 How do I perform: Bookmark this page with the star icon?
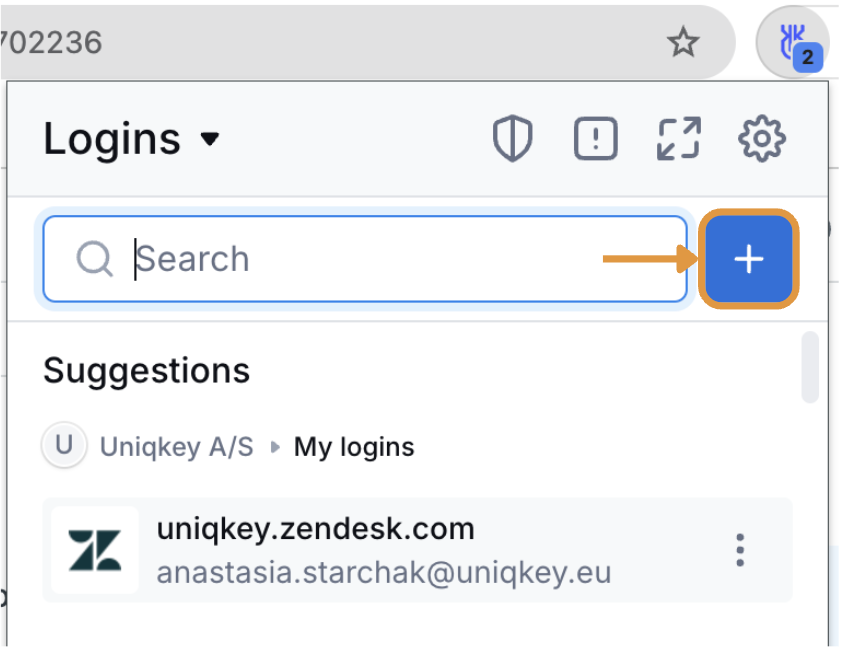683,42
